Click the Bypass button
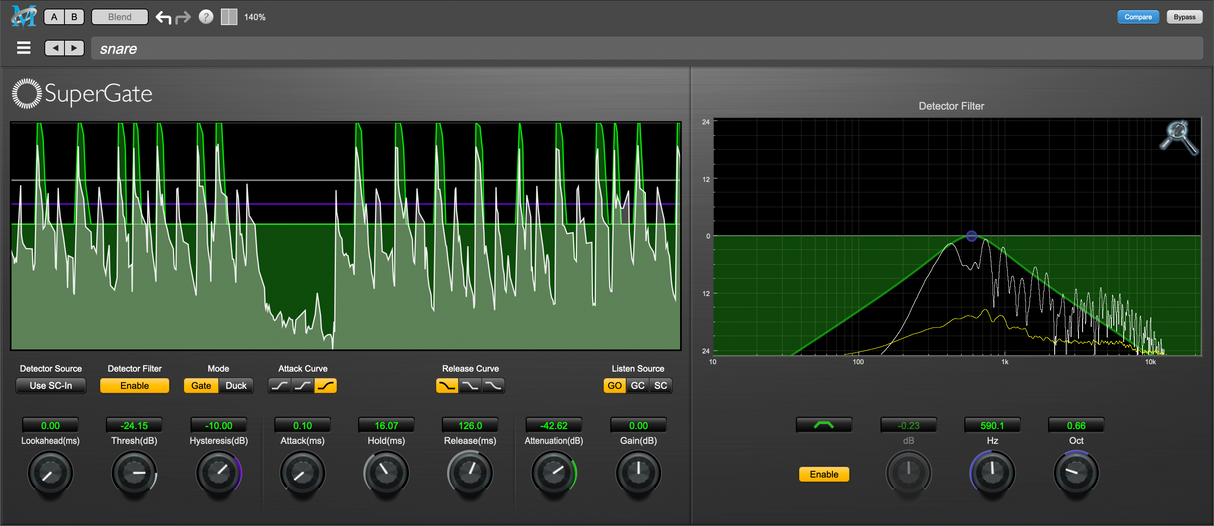This screenshot has height=526, width=1214. (1184, 17)
